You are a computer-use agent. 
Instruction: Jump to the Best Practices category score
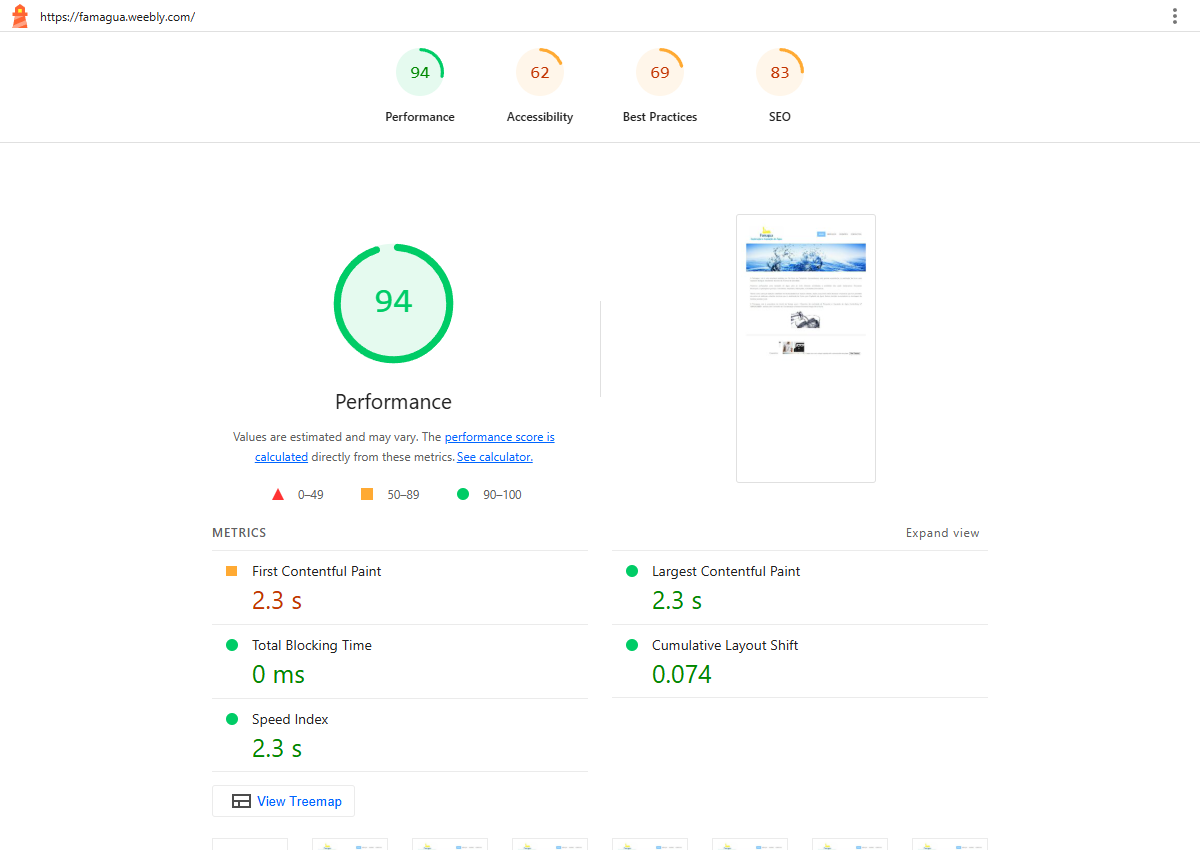660,86
